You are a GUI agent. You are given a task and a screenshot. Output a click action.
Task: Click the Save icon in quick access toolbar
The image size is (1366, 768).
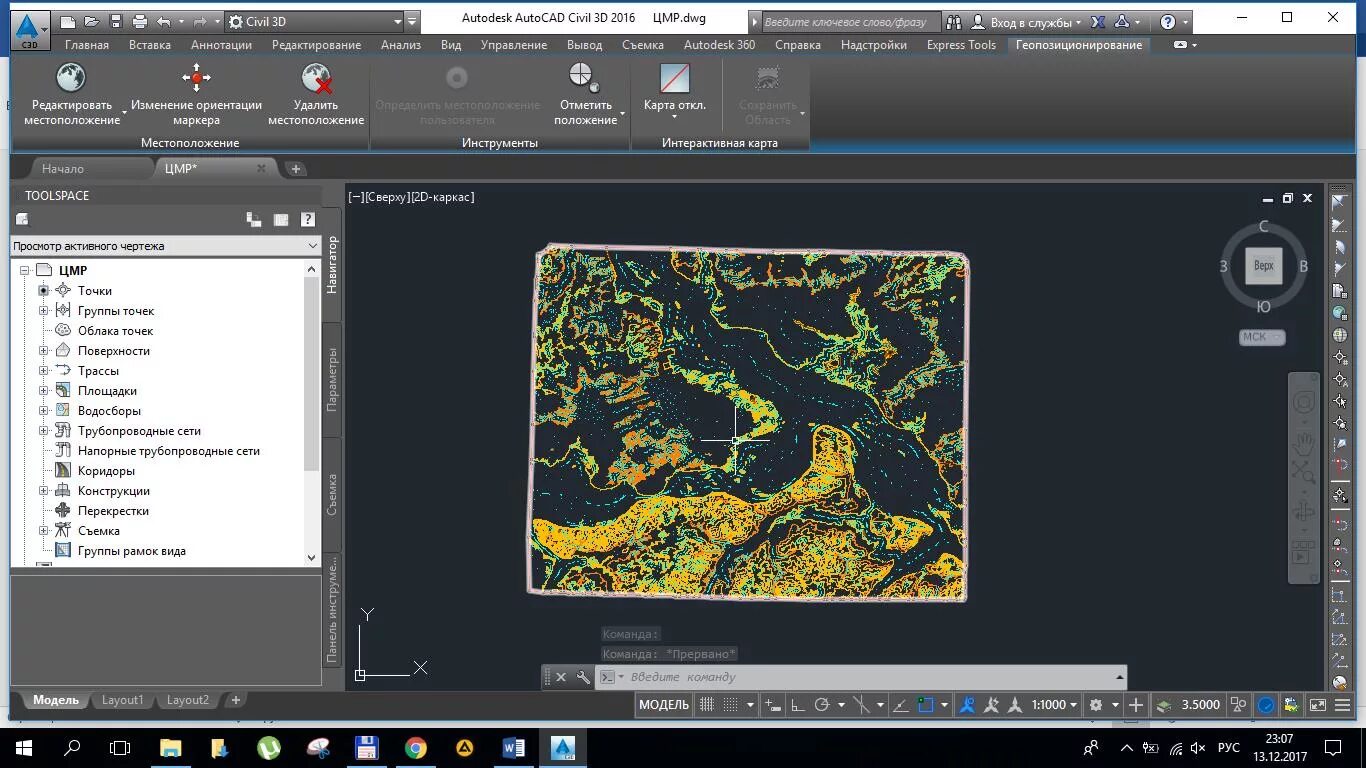click(x=116, y=21)
